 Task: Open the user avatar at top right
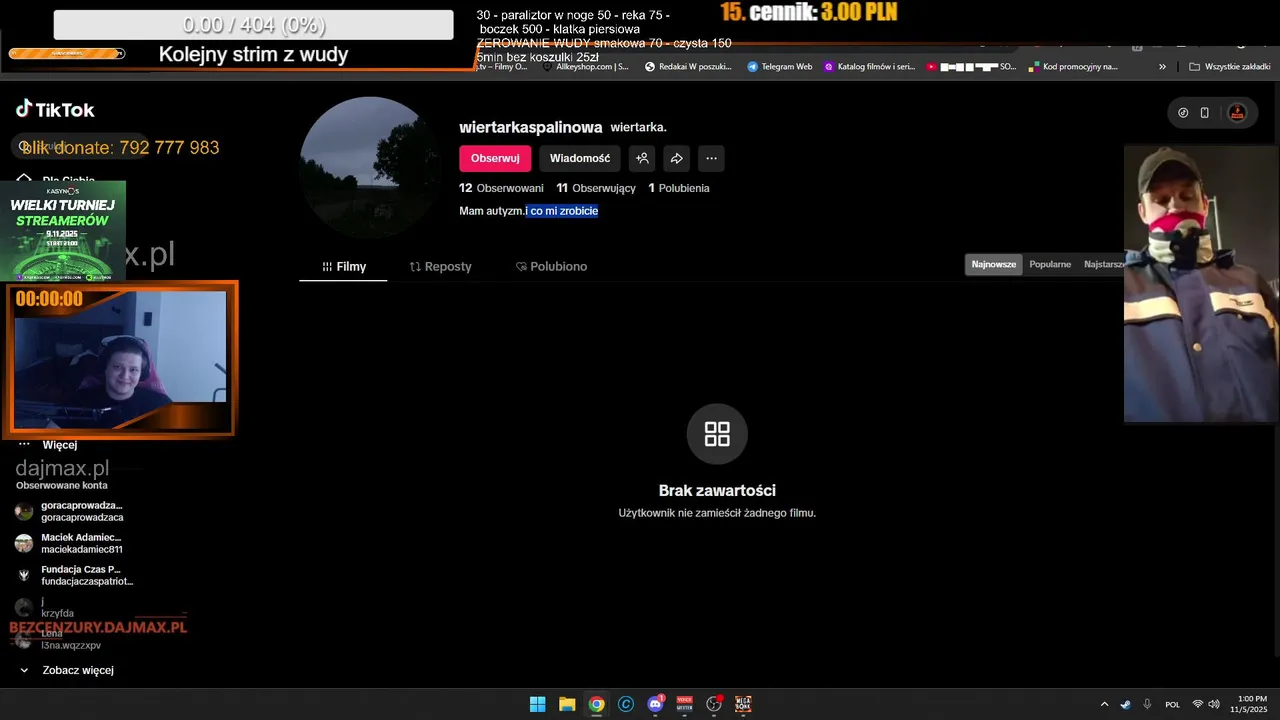1237,113
